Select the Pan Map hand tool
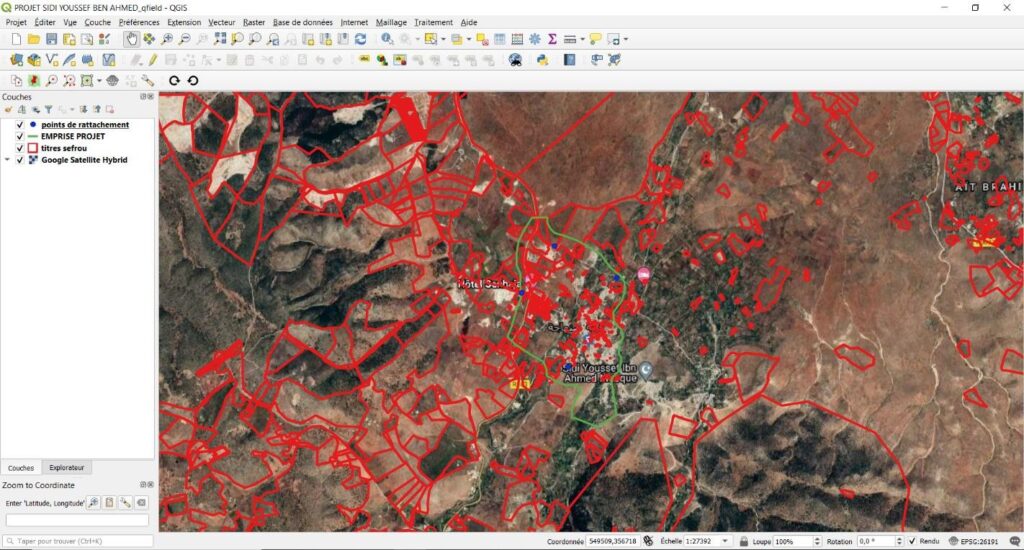 pyautogui.click(x=132, y=39)
